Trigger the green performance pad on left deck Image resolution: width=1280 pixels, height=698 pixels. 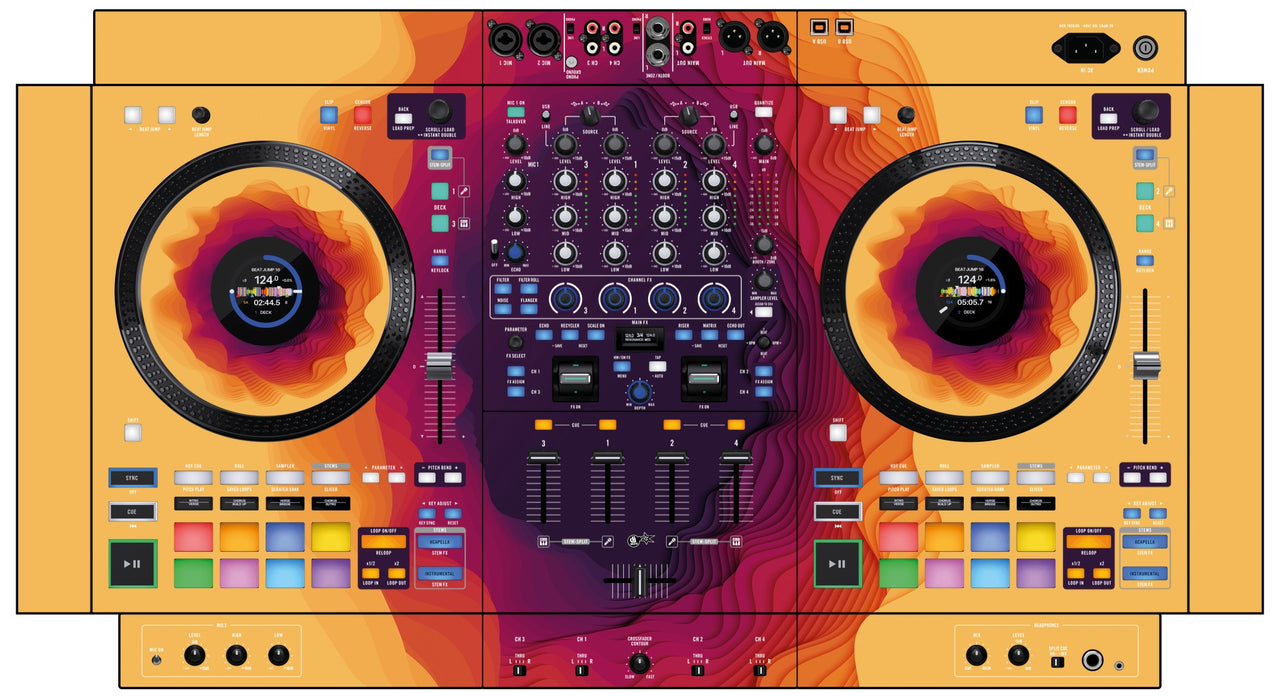pos(193,573)
